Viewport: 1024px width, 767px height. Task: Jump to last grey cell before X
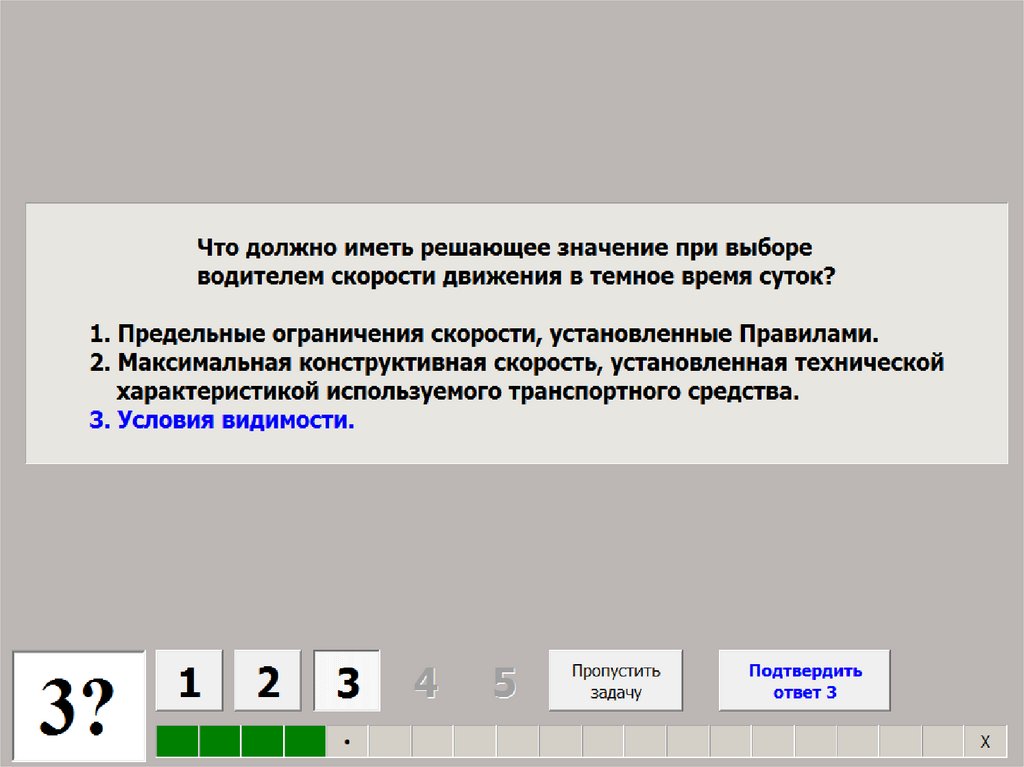tap(942, 742)
